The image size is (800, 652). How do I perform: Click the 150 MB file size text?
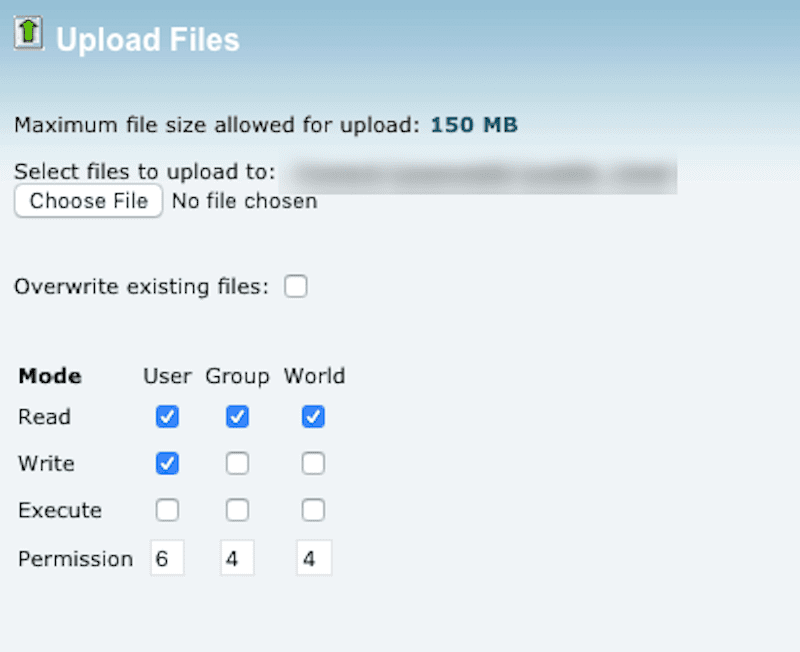[474, 124]
